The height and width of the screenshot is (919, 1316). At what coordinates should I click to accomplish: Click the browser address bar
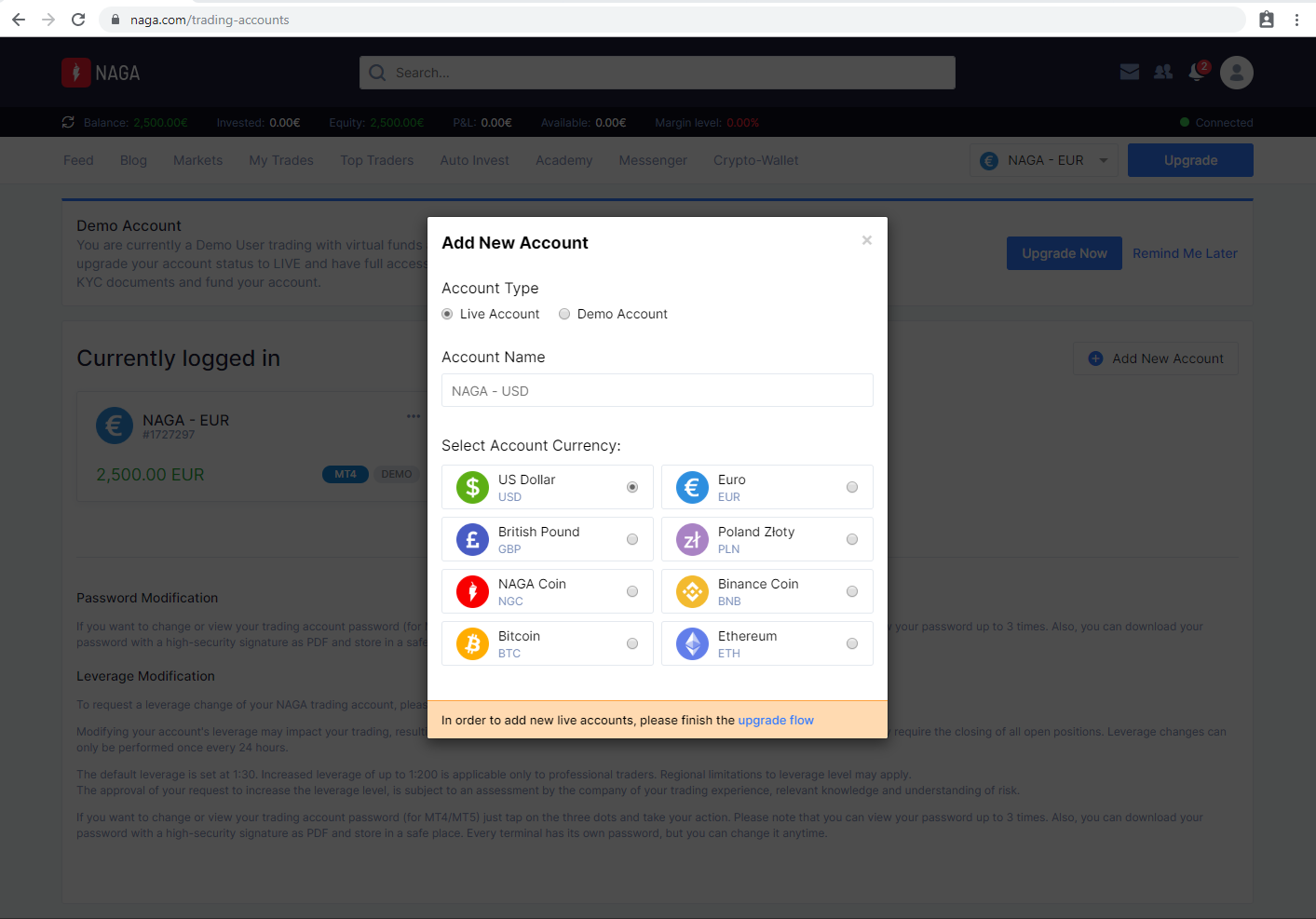(x=672, y=20)
